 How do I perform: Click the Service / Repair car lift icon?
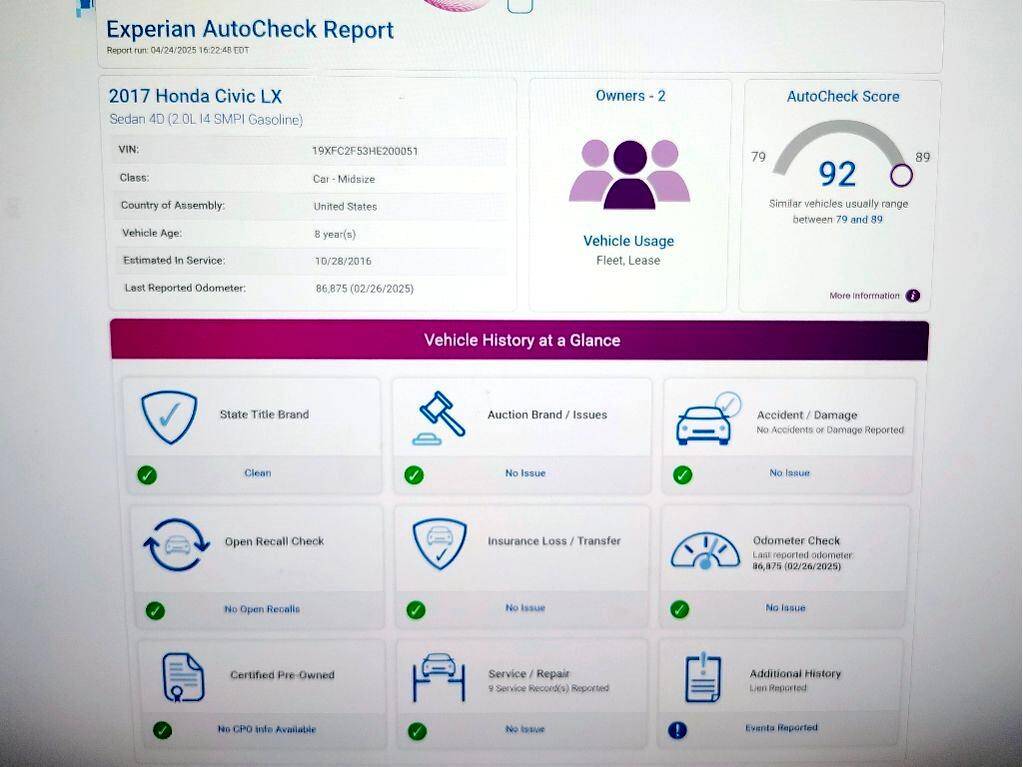(x=439, y=677)
